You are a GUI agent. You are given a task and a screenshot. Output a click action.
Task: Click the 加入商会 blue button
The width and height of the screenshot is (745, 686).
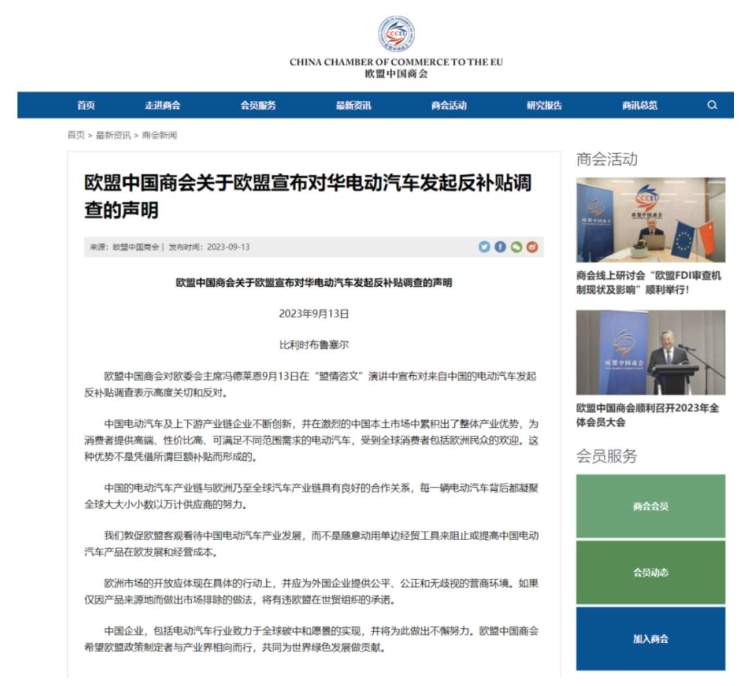coord(650,638)
